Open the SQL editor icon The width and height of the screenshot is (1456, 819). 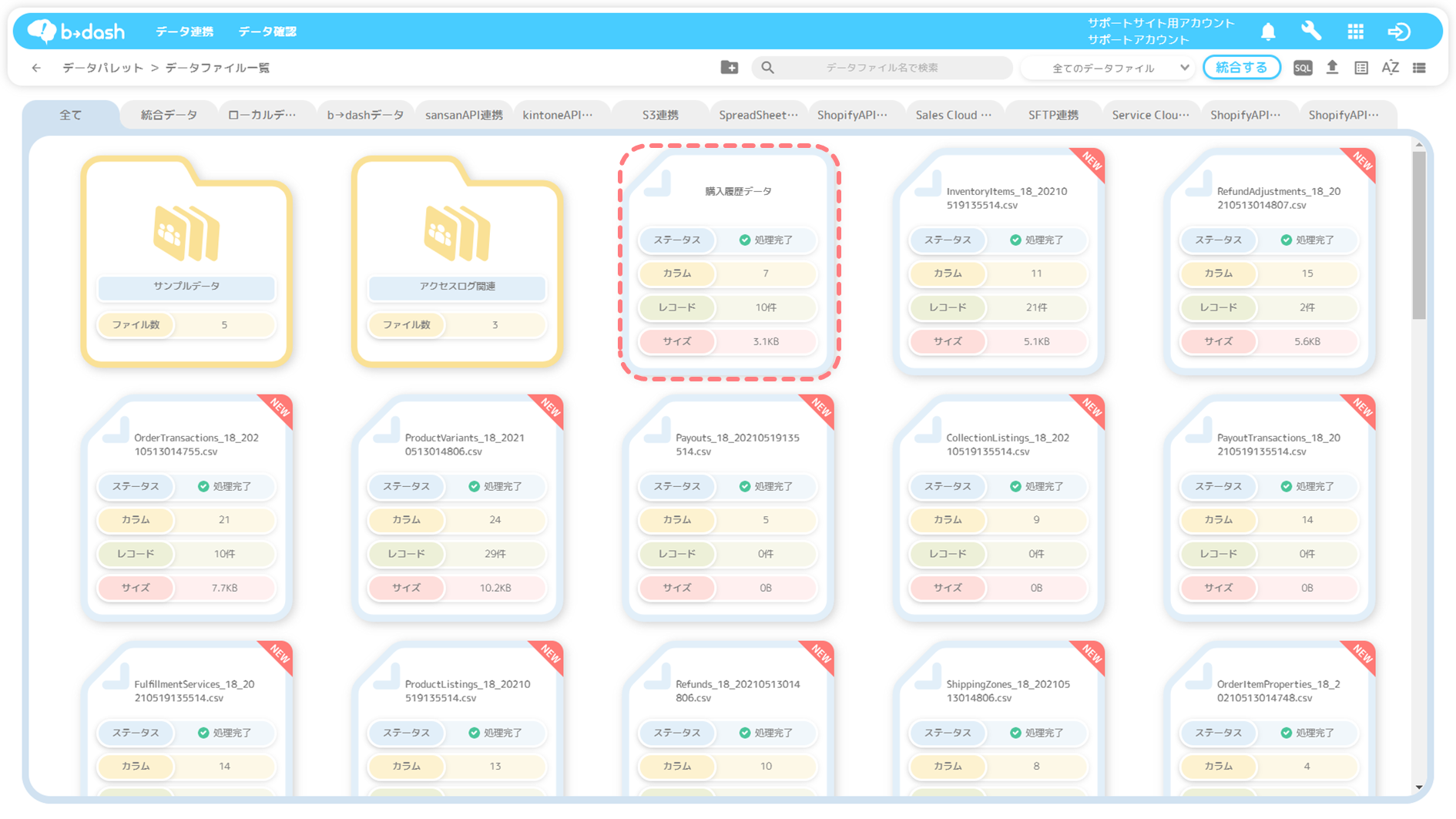[1303, 68]
